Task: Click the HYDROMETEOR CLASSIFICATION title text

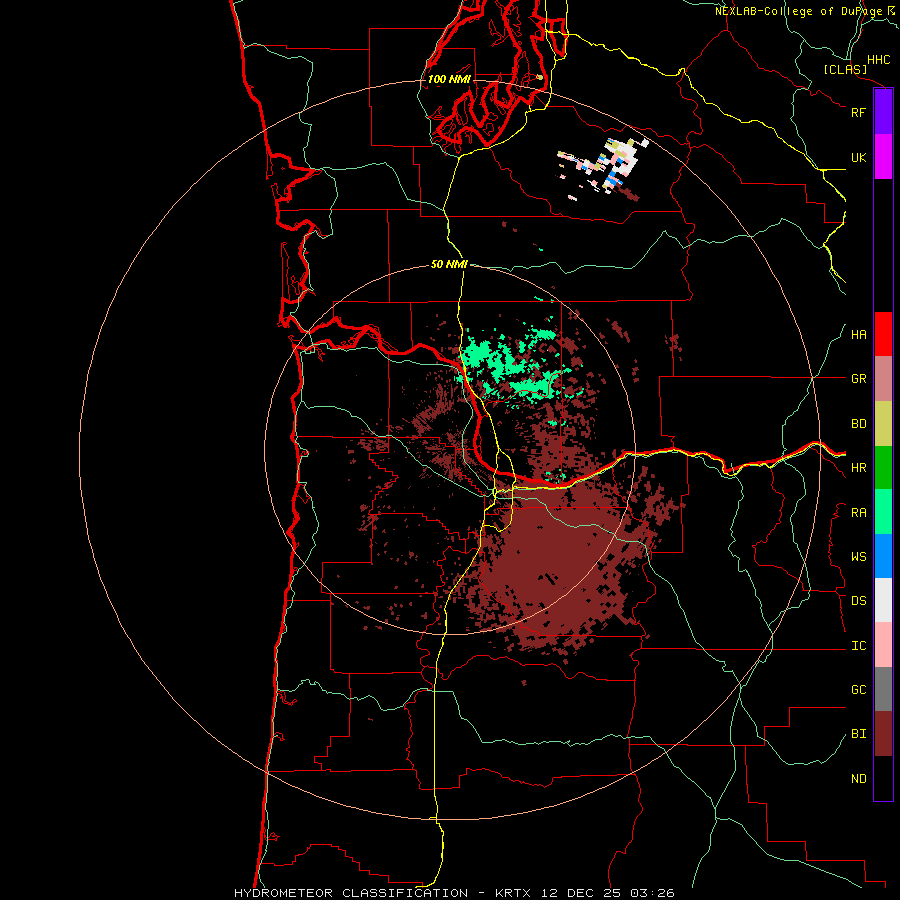Action: [351, 893]
